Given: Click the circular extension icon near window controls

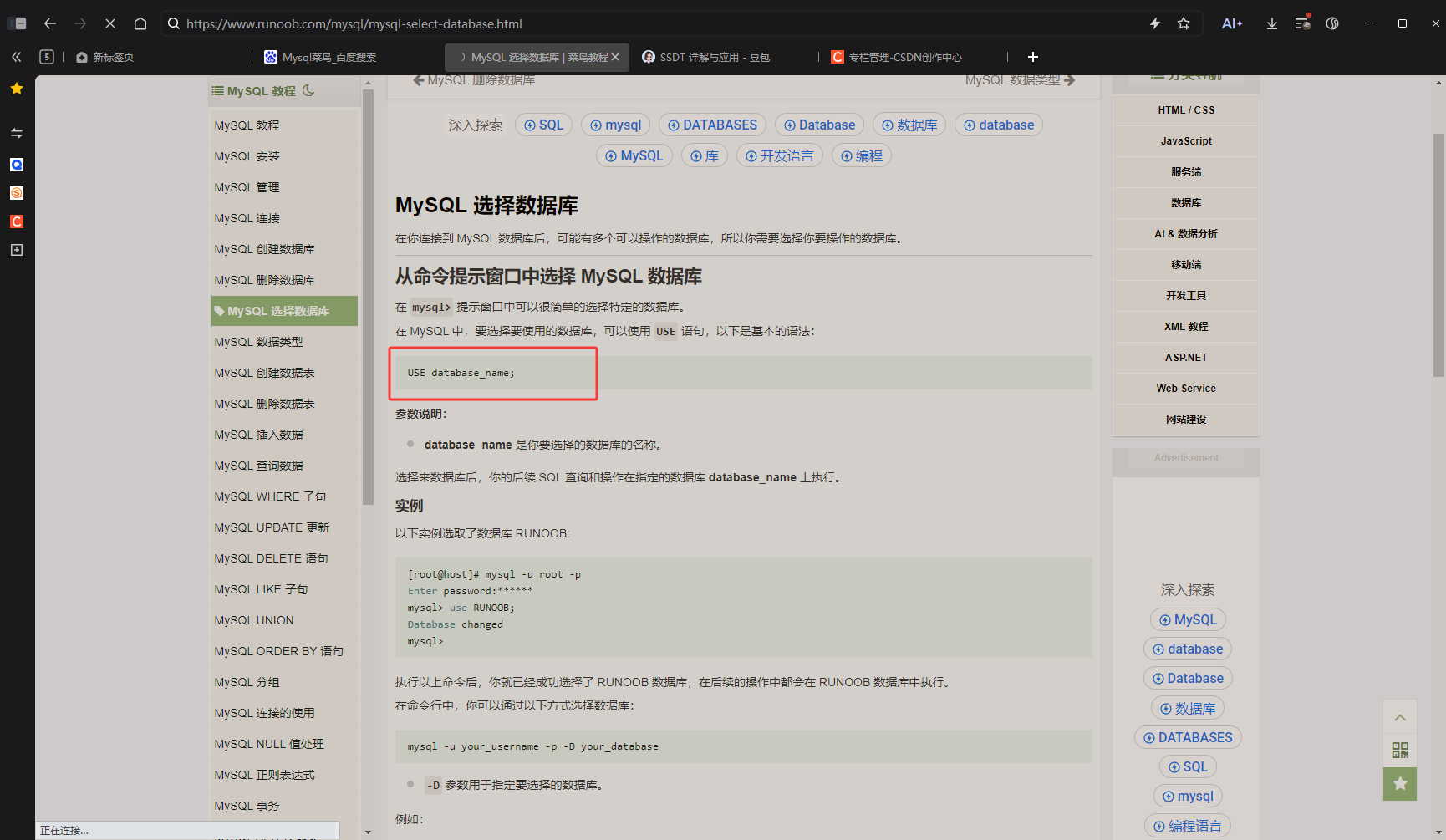Looking at the screenshot, I should (1332, 23).
